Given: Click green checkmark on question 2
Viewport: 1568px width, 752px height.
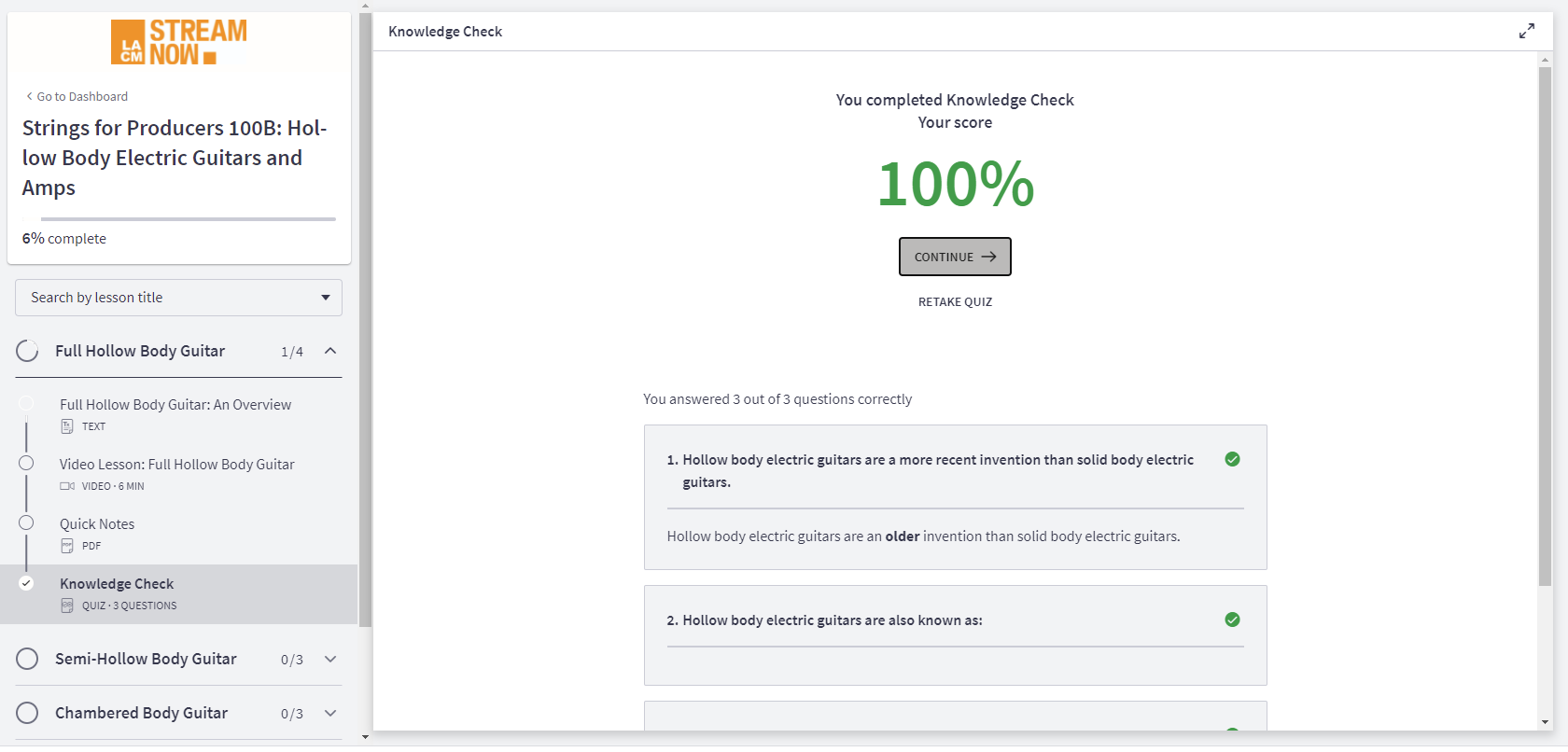Looking at the screenshot, I should [x=1232, y=620].
